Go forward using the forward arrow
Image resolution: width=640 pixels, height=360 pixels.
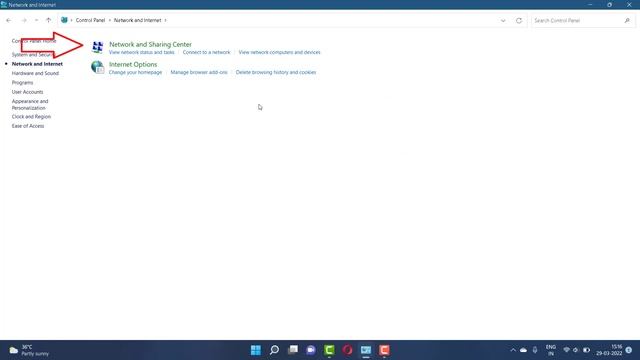[24, 20]
